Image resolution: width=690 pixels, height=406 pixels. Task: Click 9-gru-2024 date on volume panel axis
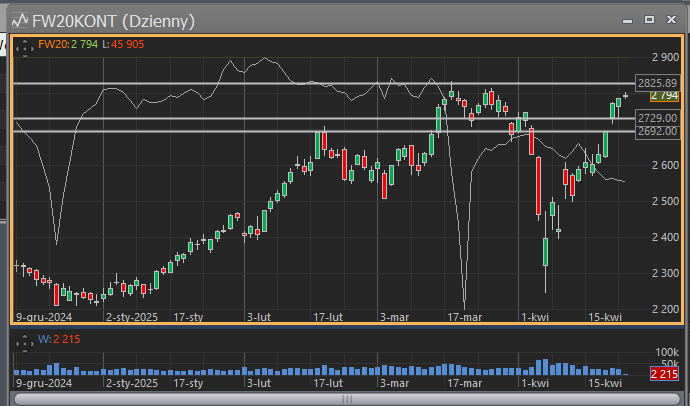pos(44,383)
